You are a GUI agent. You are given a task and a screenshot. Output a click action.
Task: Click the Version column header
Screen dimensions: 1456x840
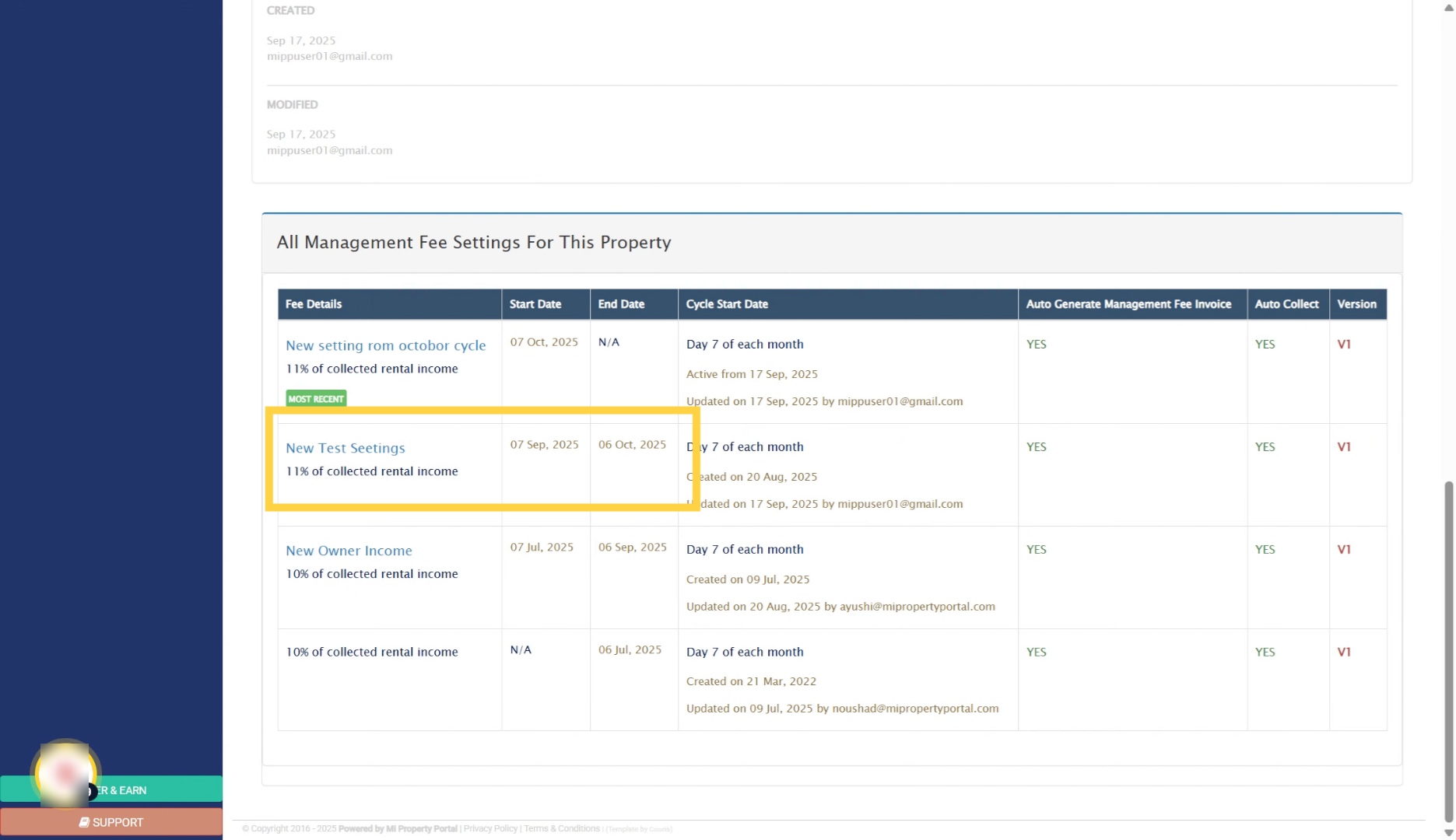coord(1356,304)
